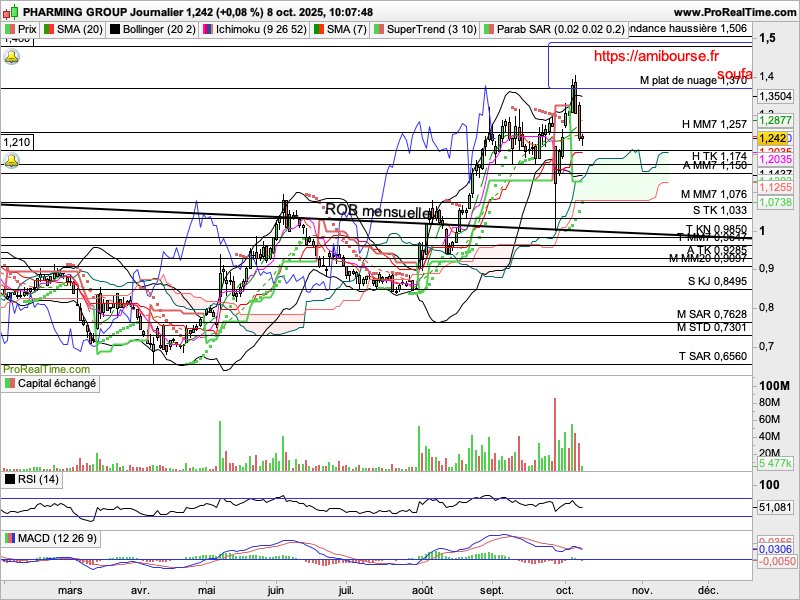Viewport: 800px width, 600px height.
Task: Open the www.ProRealTime.com link at top
Action: point(735,12)
